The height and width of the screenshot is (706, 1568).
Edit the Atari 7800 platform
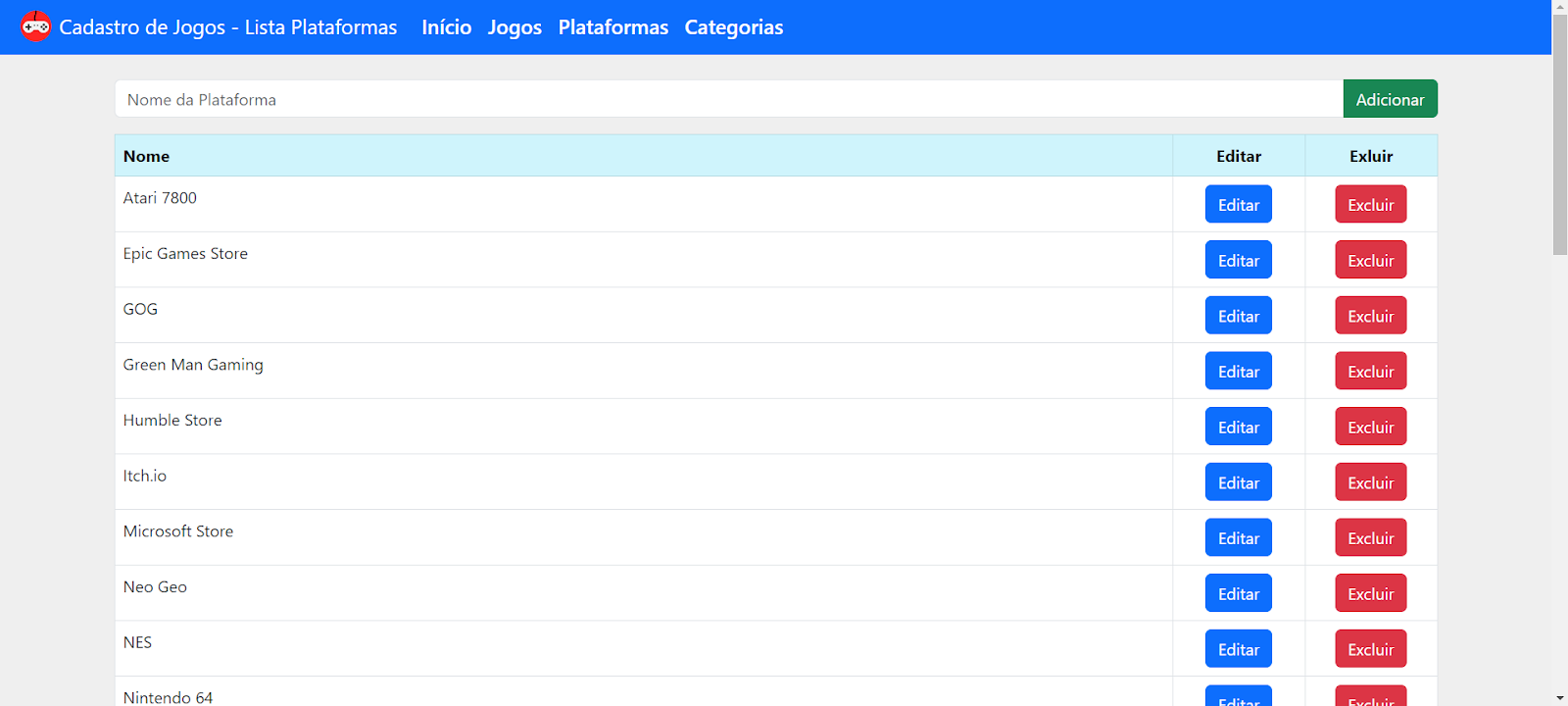coord(1239,205)
